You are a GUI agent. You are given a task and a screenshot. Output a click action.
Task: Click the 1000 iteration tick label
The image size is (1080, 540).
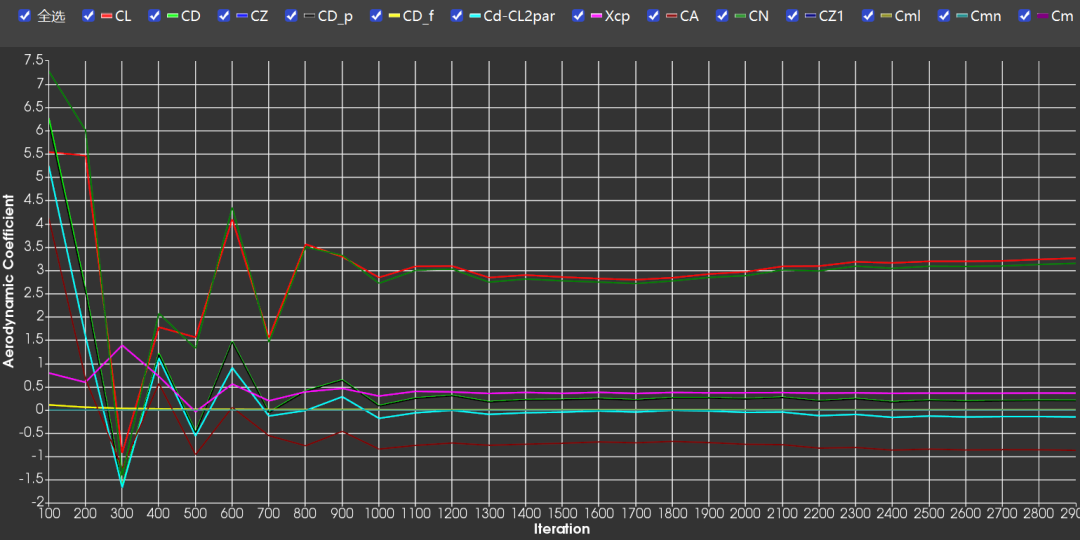point(378,514)
